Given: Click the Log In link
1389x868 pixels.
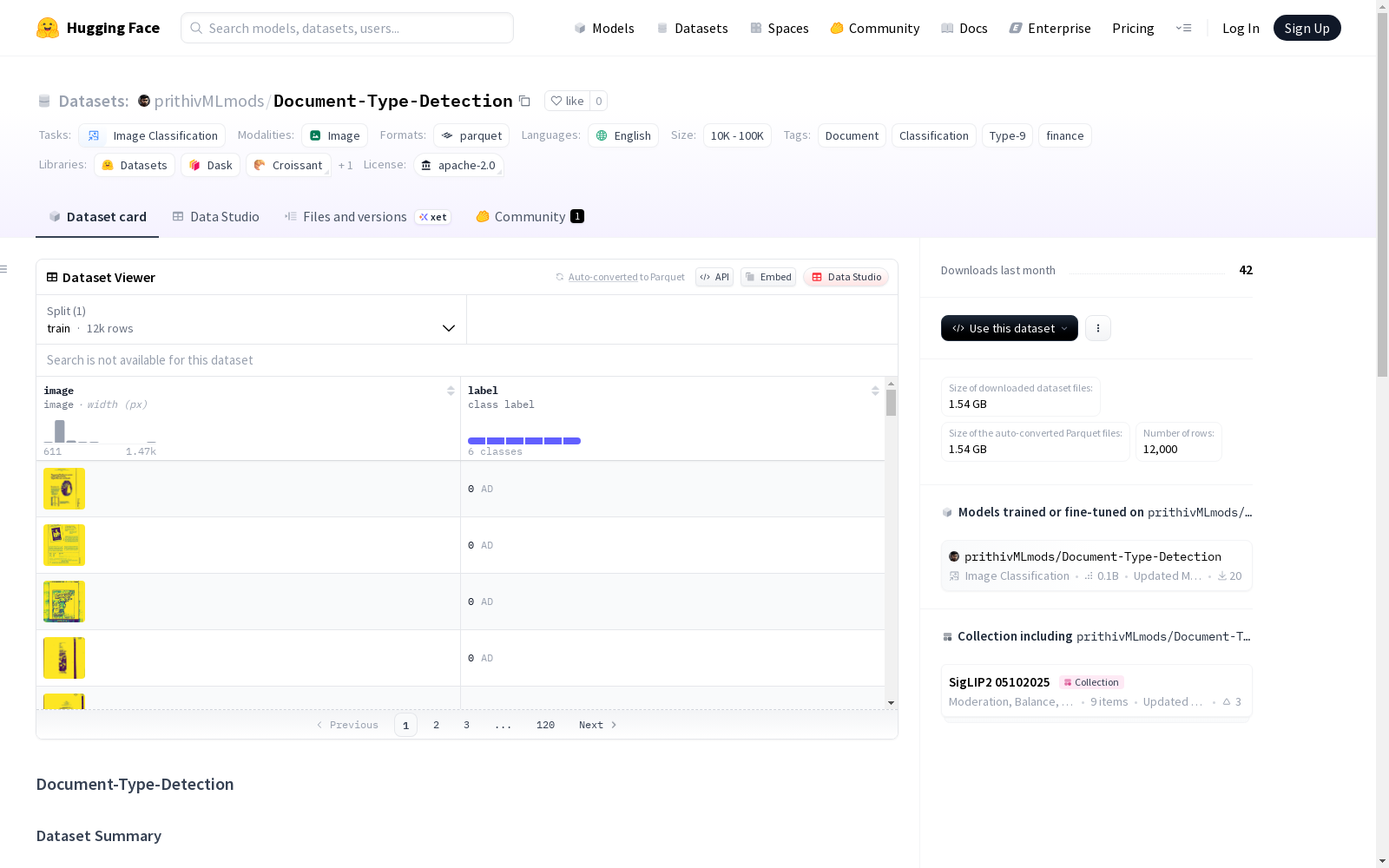Looking at the screenshot, I should (x=1241, y=28).
